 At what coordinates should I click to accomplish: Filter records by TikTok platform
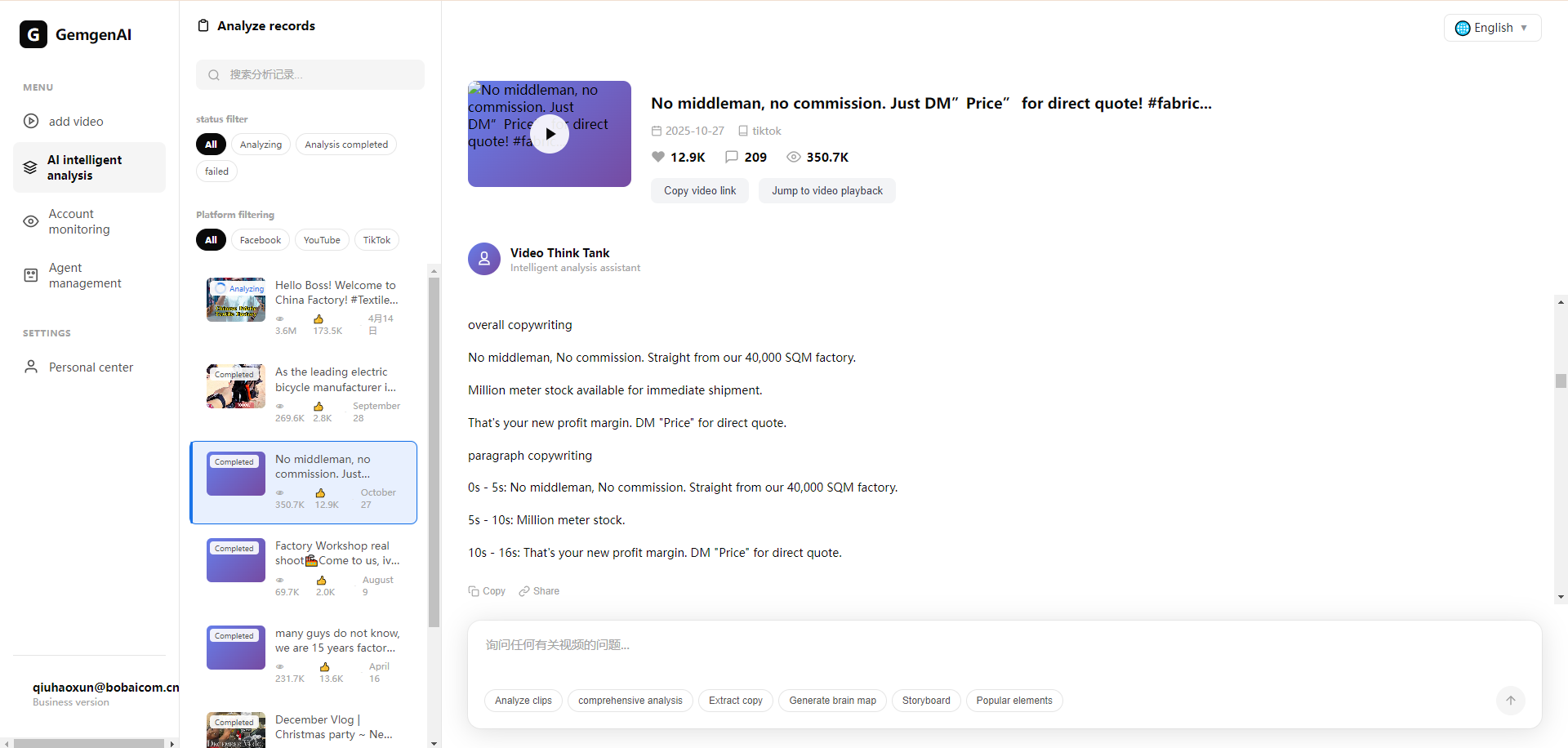[x=376, y=240]
